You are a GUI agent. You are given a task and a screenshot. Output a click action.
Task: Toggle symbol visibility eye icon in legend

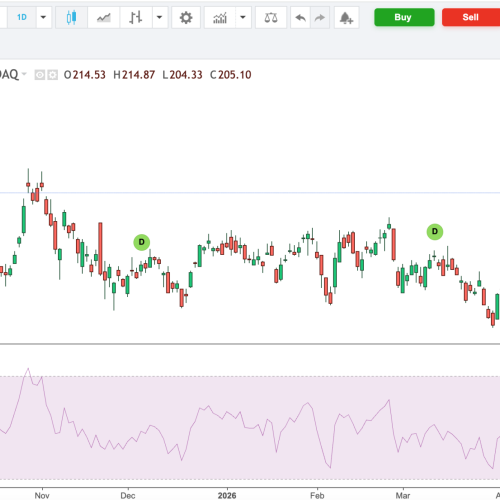pos(40,75)
